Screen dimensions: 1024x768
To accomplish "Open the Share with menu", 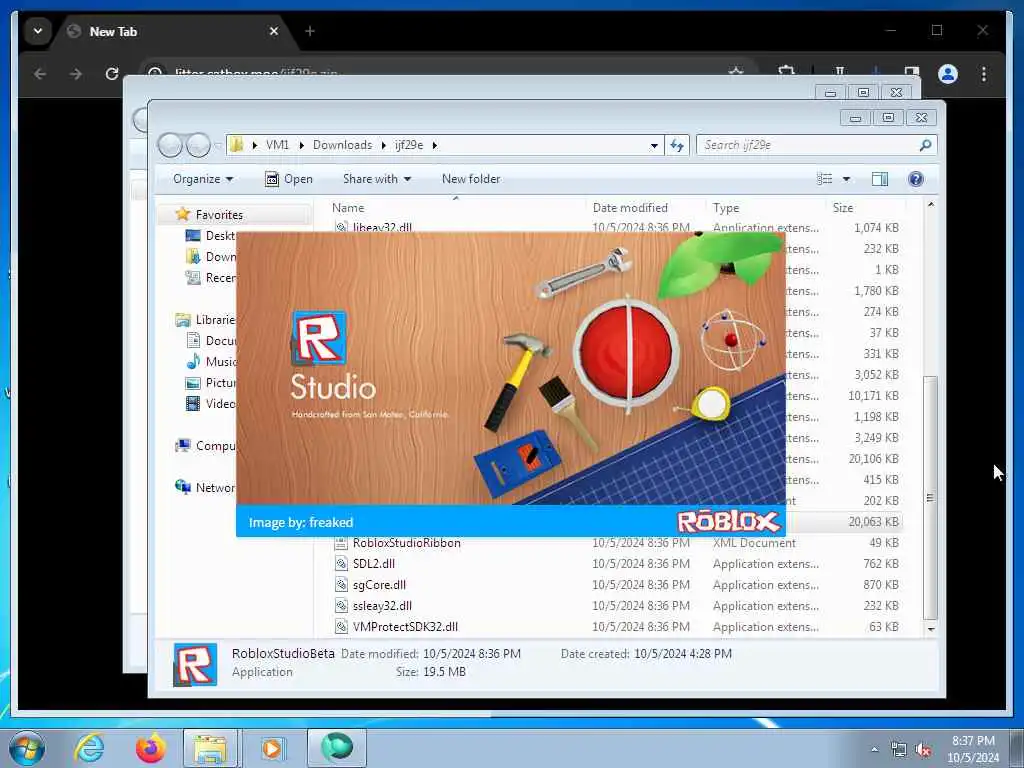I will (x=377, y=179).
